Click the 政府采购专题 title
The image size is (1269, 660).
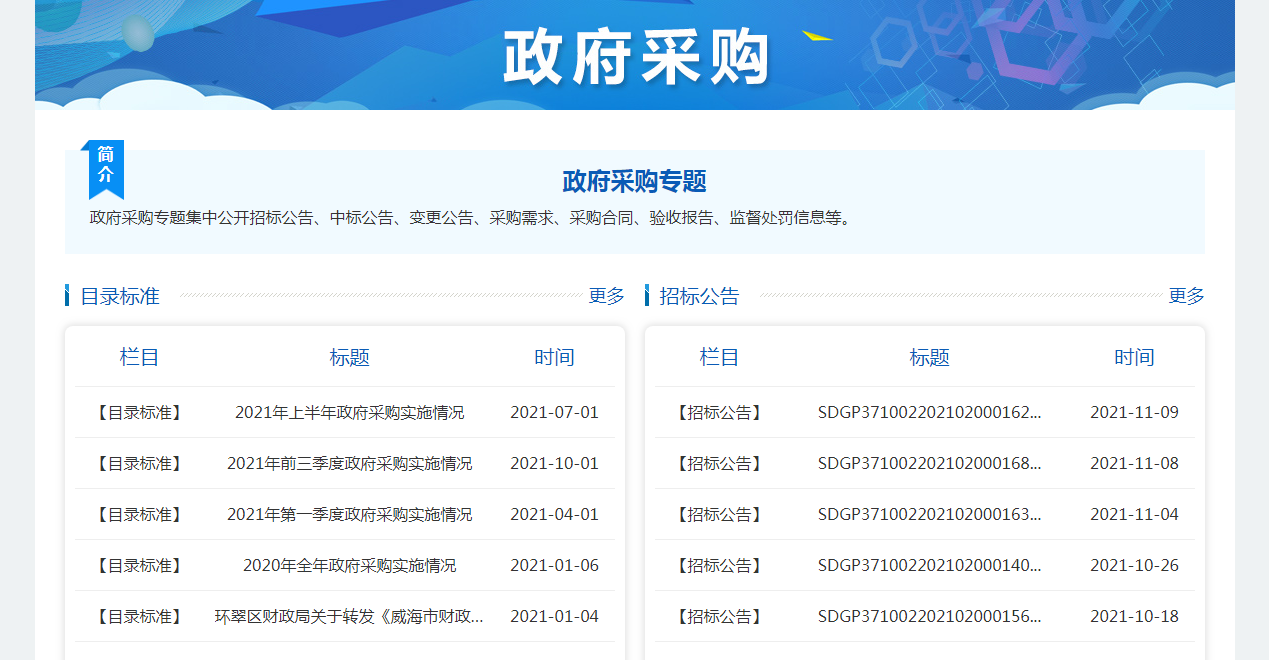tap(634, 181)
